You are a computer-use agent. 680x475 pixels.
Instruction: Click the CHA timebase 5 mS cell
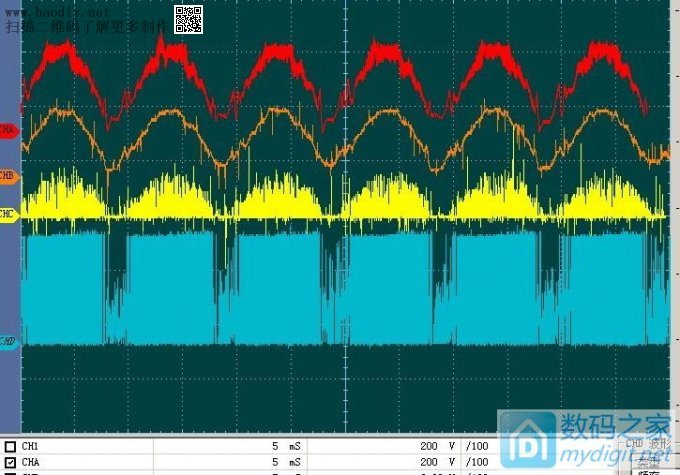pos(286,460)
